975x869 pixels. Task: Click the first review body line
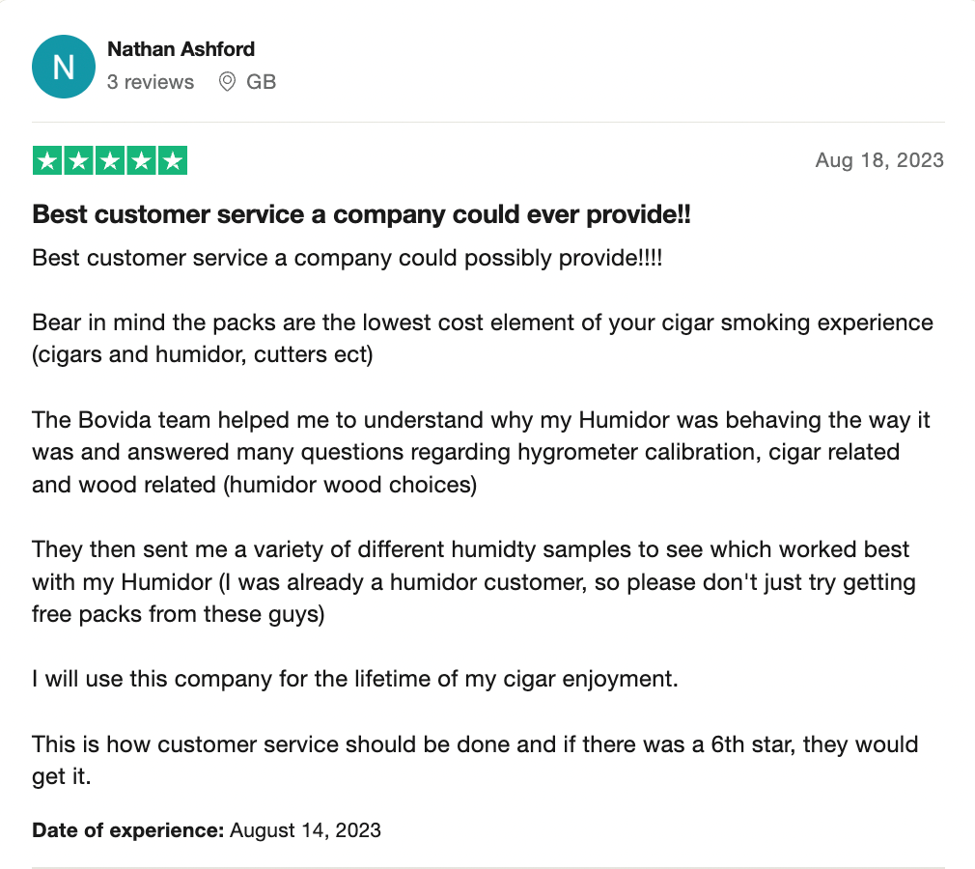(x=347, y=258)
